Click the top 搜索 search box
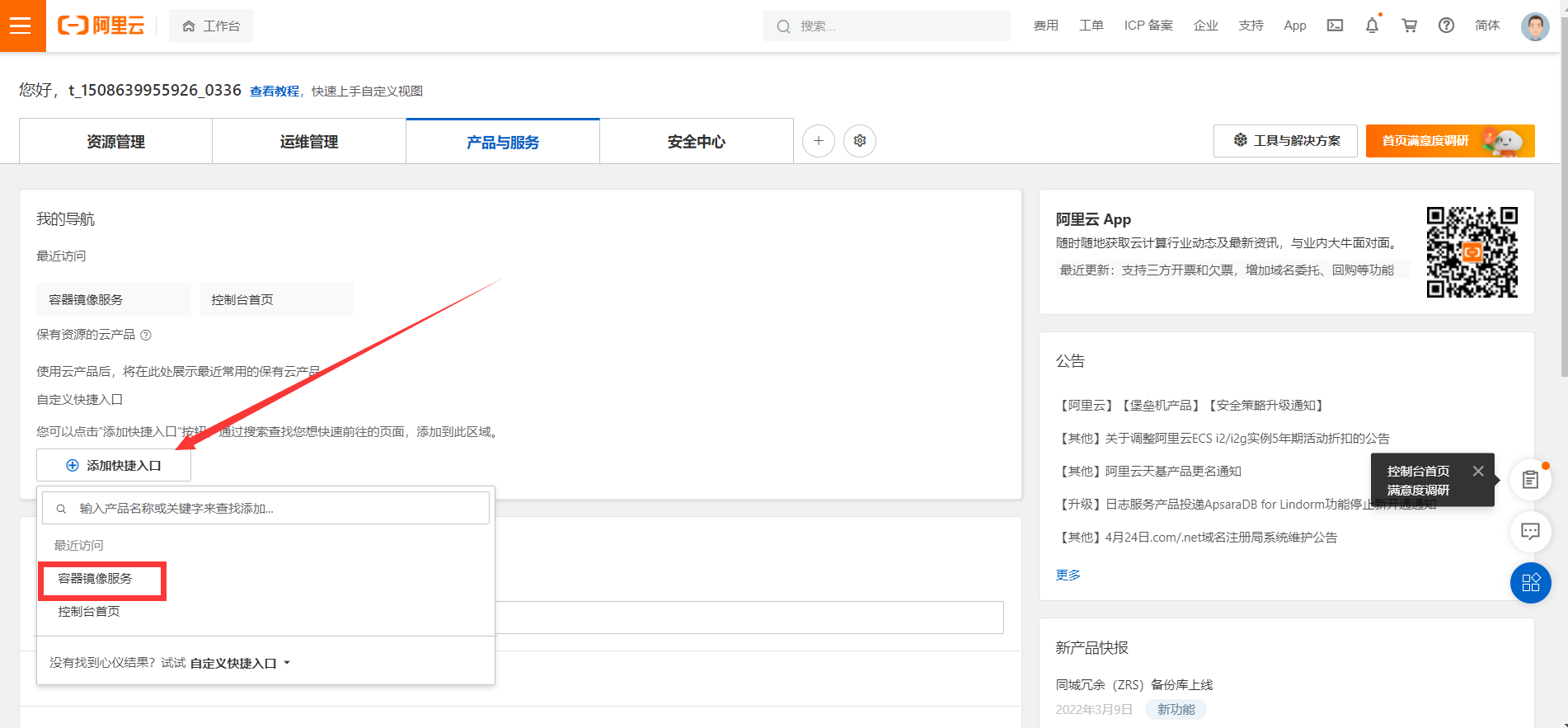 (886, 26)
